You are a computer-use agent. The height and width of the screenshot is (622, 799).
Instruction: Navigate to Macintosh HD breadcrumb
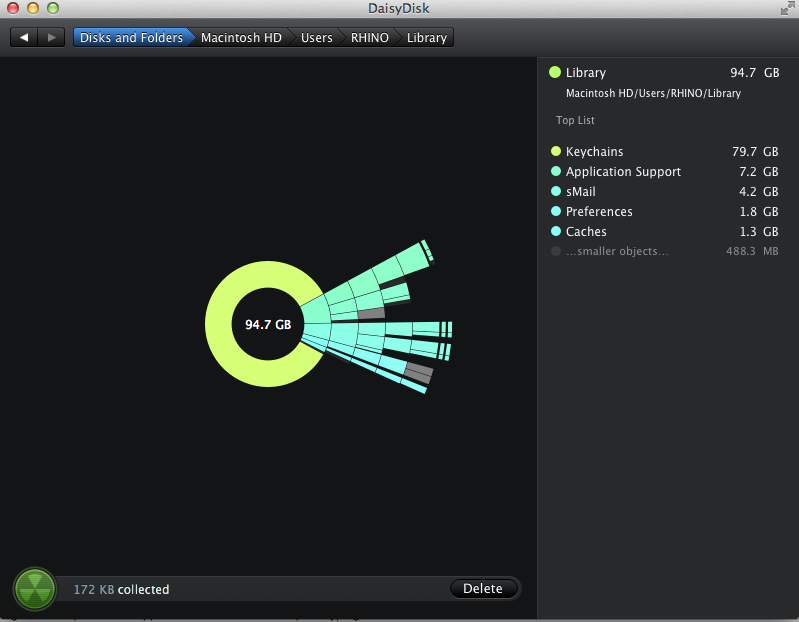point(241,38)
